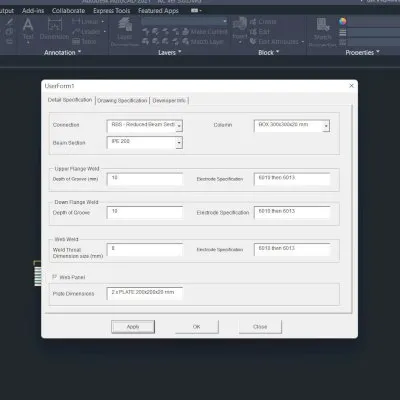400x400 pixels.
Task: Click Match Layer tool
Action: [x=203, y=41]
